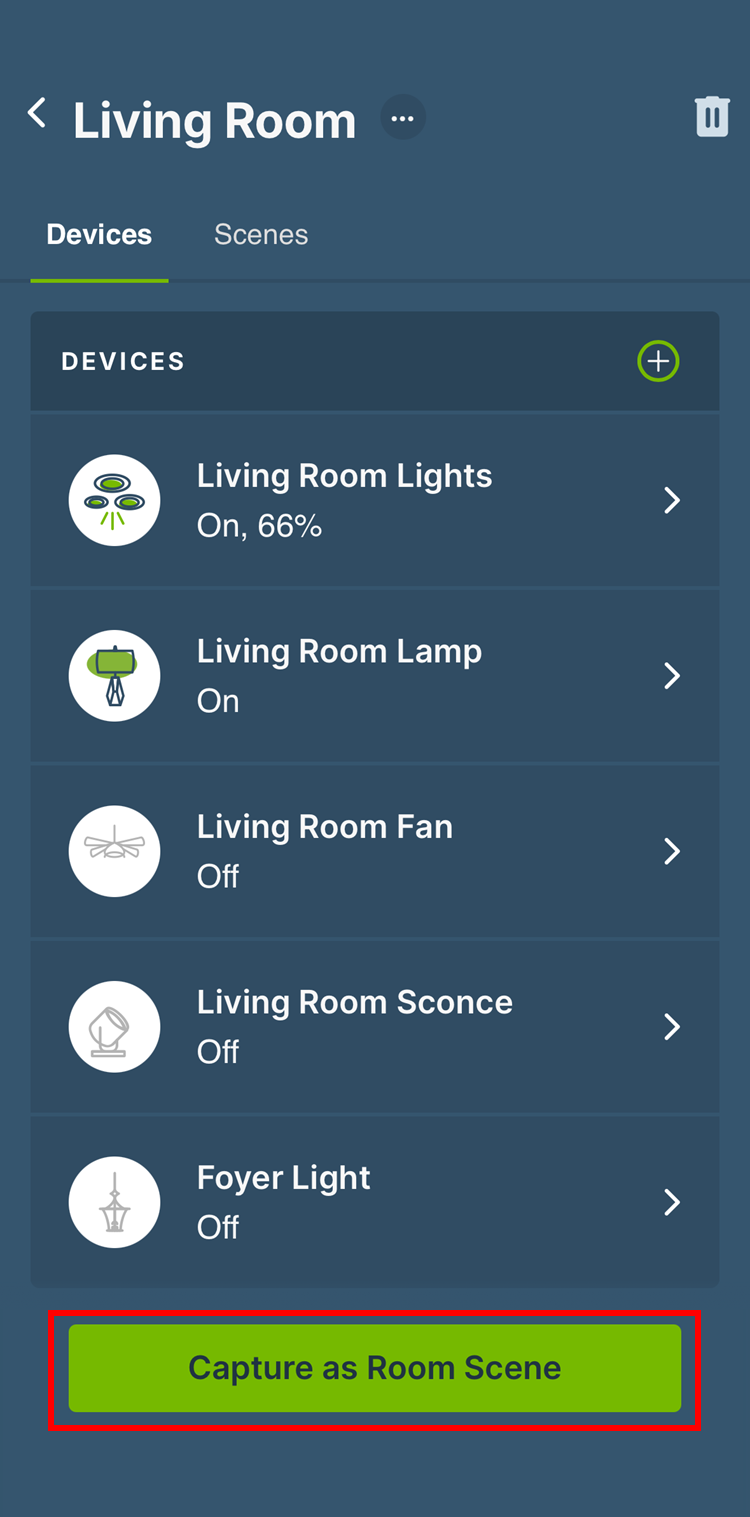This screenshot has width=750, height=1517.
Task: Tap the green plus add device icon
Action: (658, 361)
